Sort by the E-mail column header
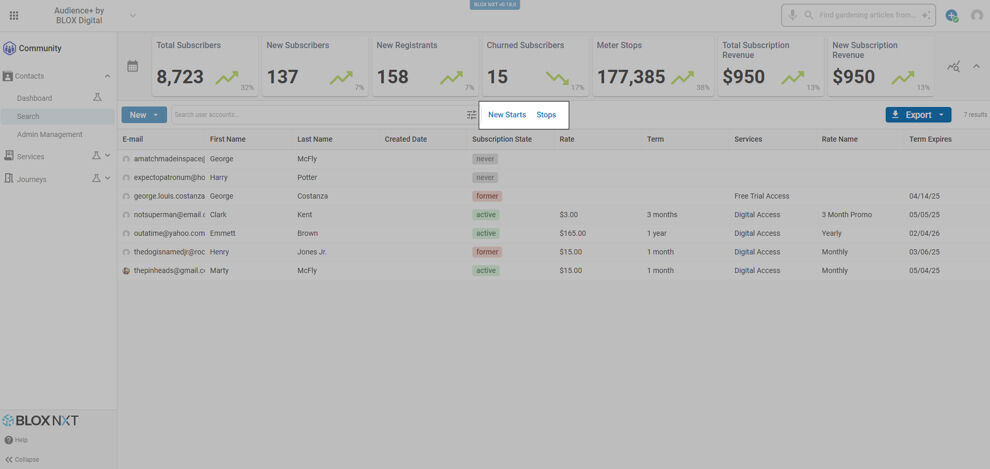 coord(133,139)
